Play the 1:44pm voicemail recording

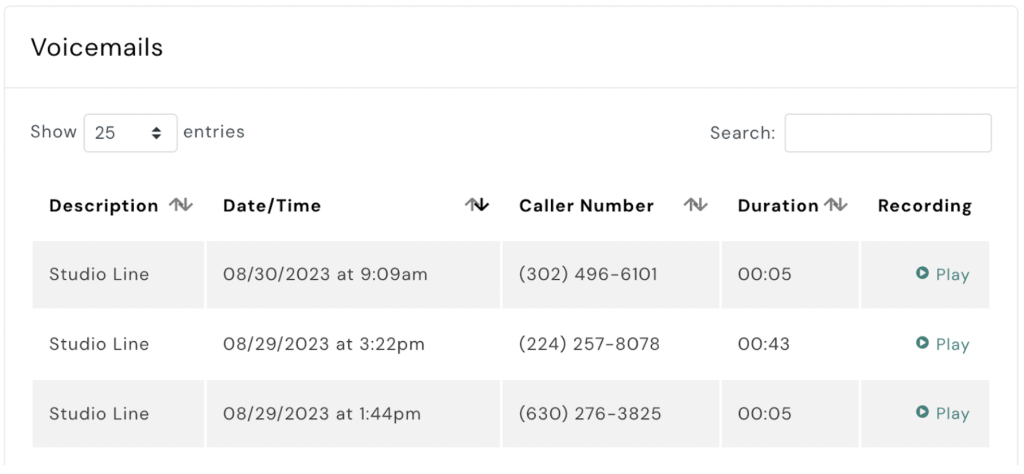[943, 413]
